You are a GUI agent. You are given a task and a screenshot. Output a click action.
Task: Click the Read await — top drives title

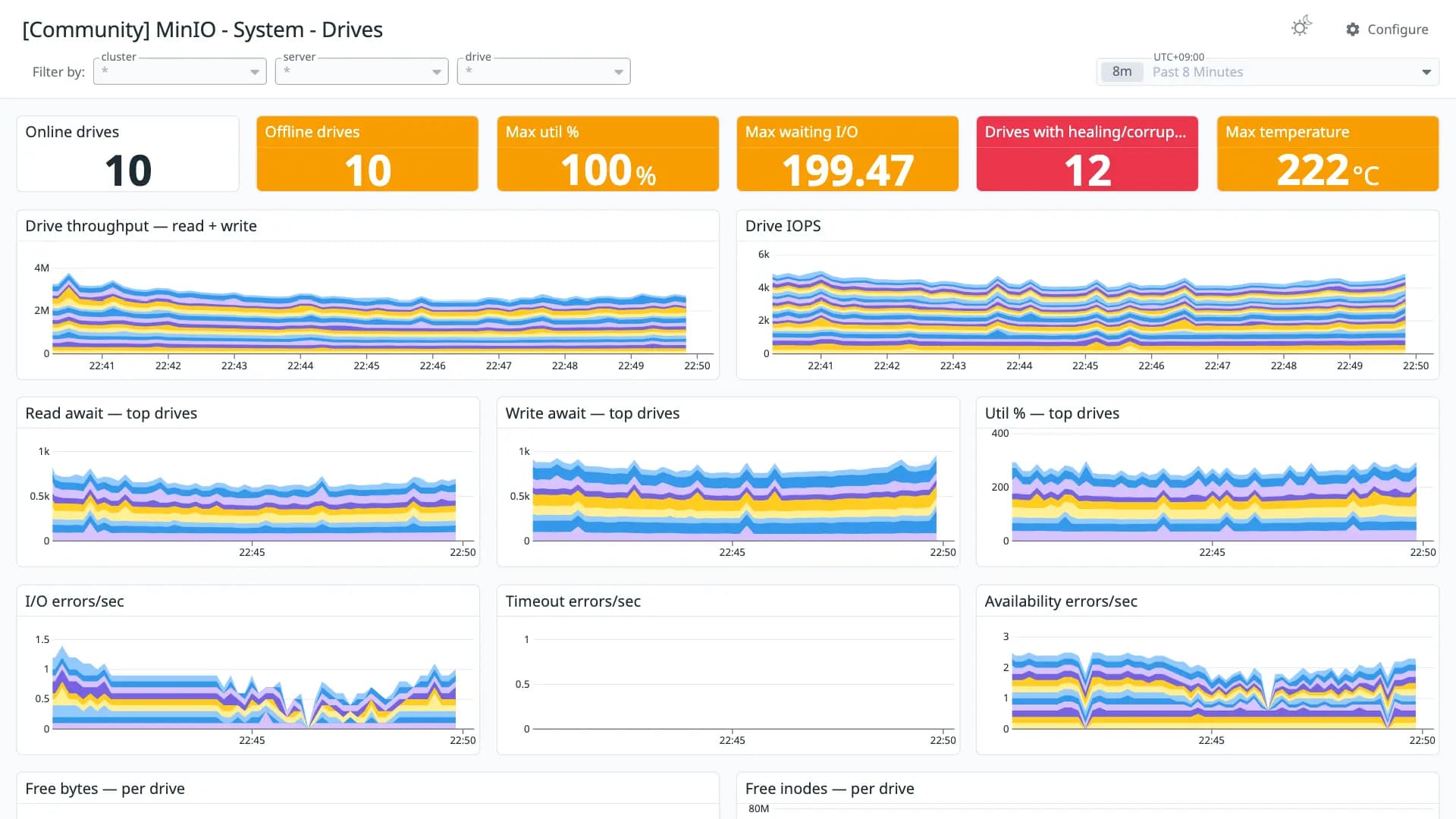(x=111, y=413)
